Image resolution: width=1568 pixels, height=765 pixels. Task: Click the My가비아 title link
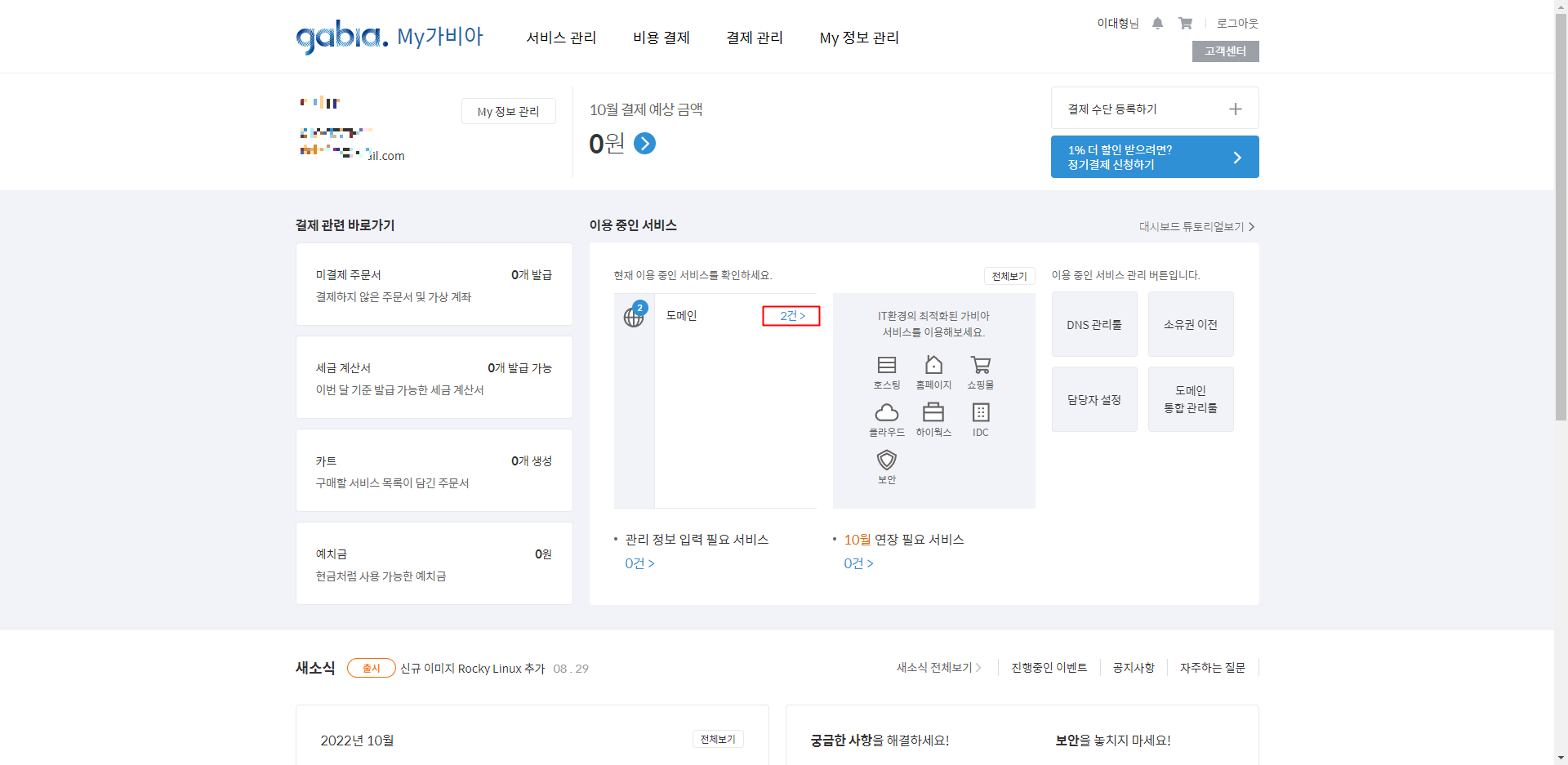[x=440, y=37]
